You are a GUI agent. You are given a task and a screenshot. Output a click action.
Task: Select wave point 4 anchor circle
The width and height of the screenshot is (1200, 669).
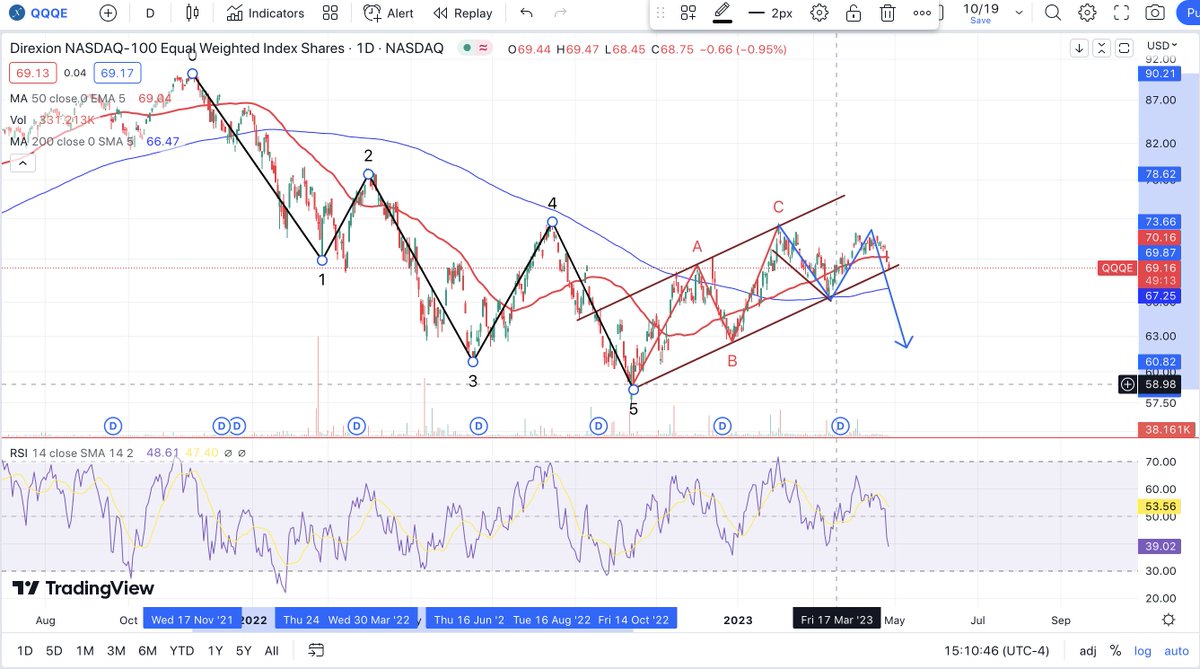coord(552,221)
